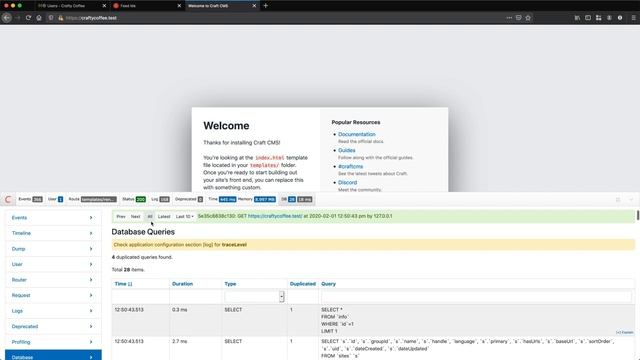Image resolution: width=640 pixels, height=360 pixels.
Task: Close the Feed Me browser tab
Action: [179, 6]
